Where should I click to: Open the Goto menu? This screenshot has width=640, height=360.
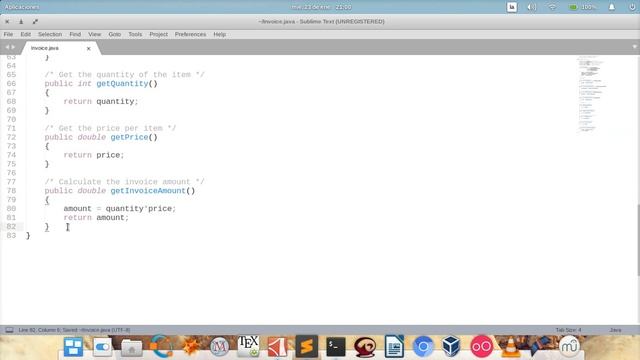[x=115, y=34]
